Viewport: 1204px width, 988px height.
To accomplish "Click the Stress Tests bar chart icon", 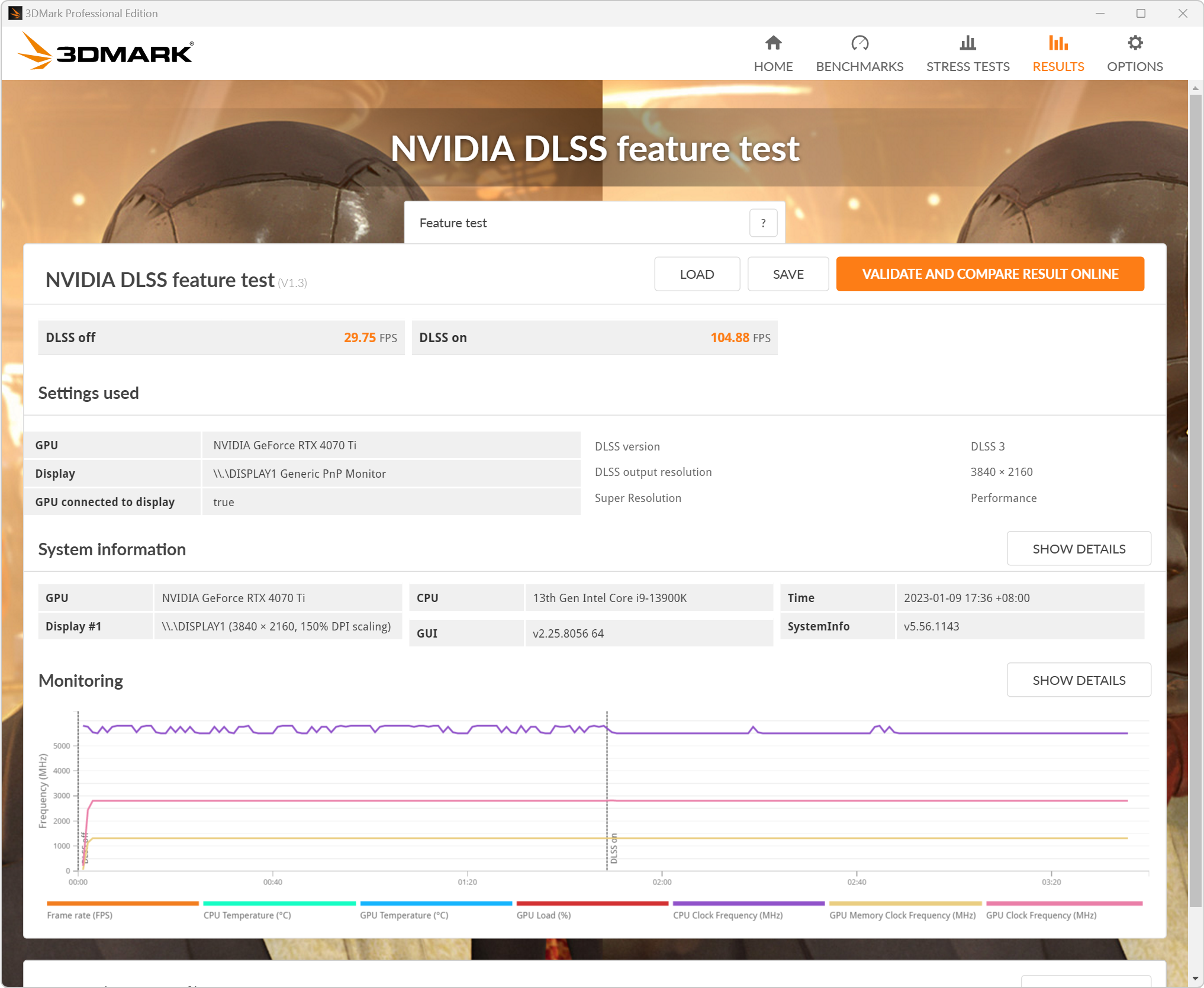I will [968, 43].
